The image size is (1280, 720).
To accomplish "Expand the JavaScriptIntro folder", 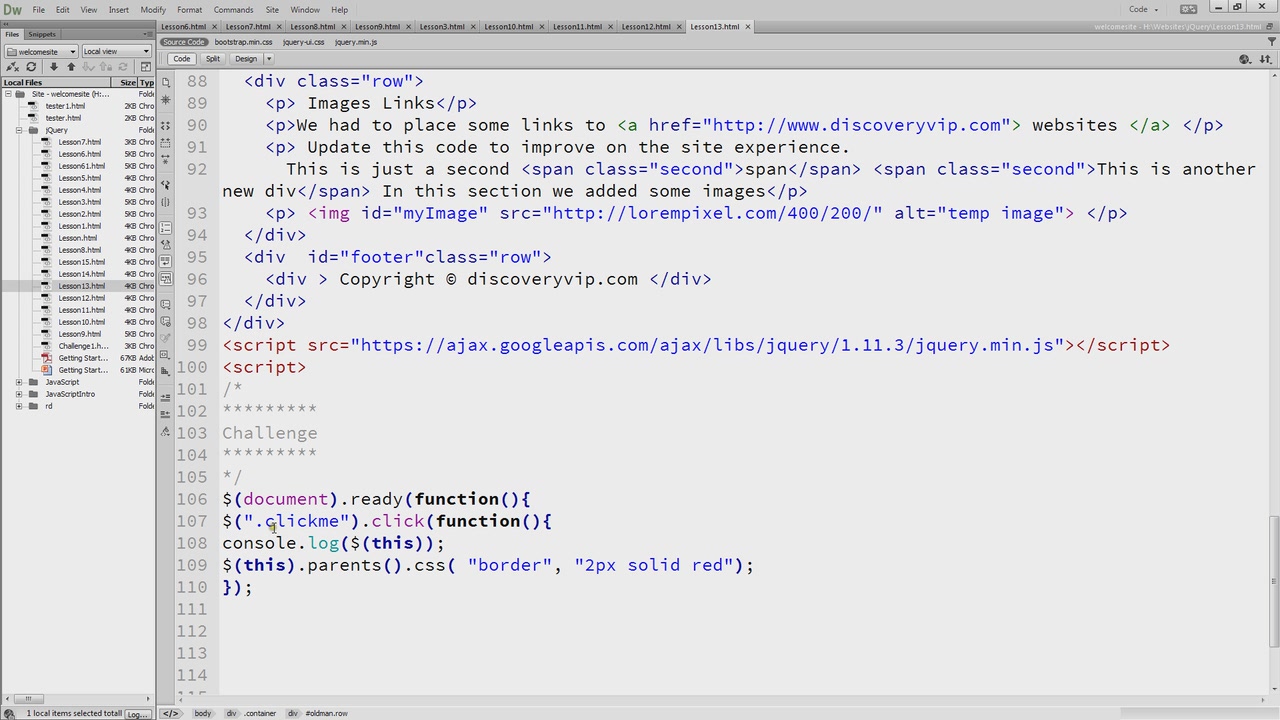I will (19, 394).
